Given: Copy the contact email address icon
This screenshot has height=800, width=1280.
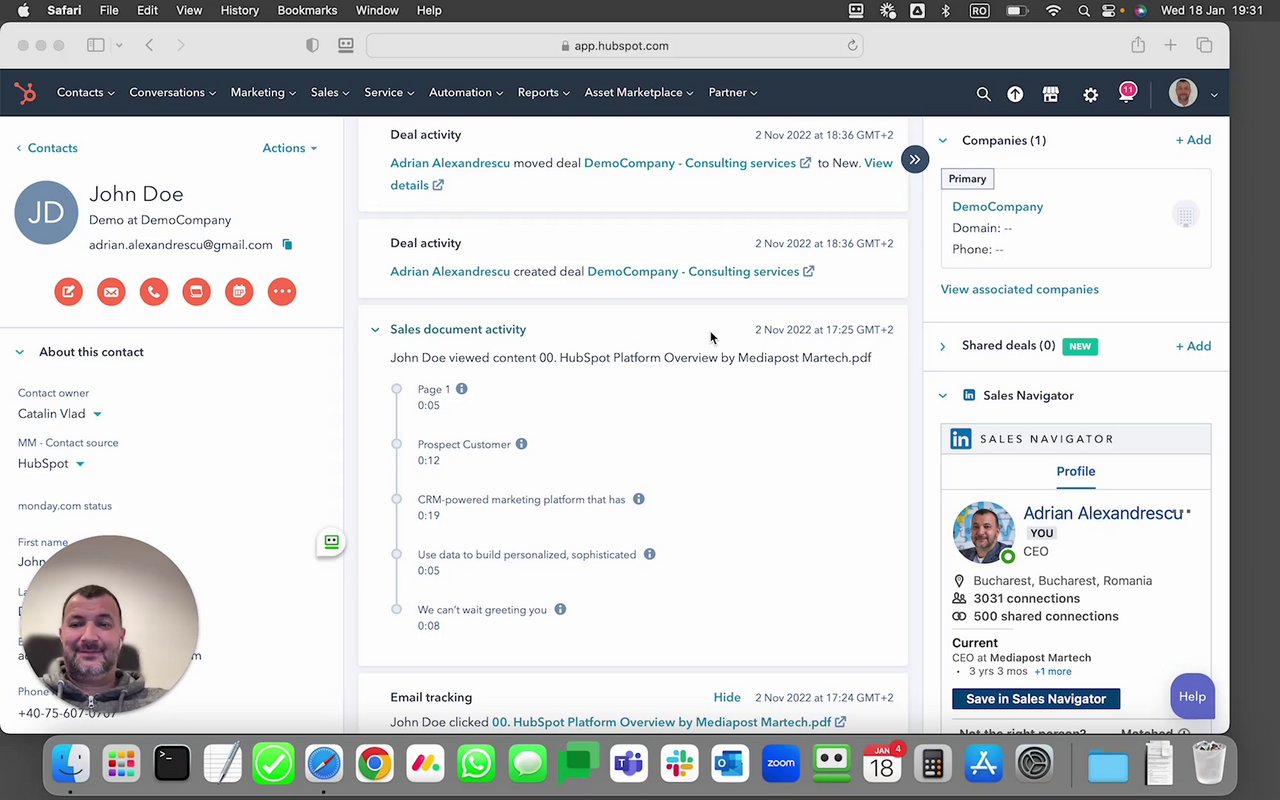Looking at the screenshot, I should (287, 244).
